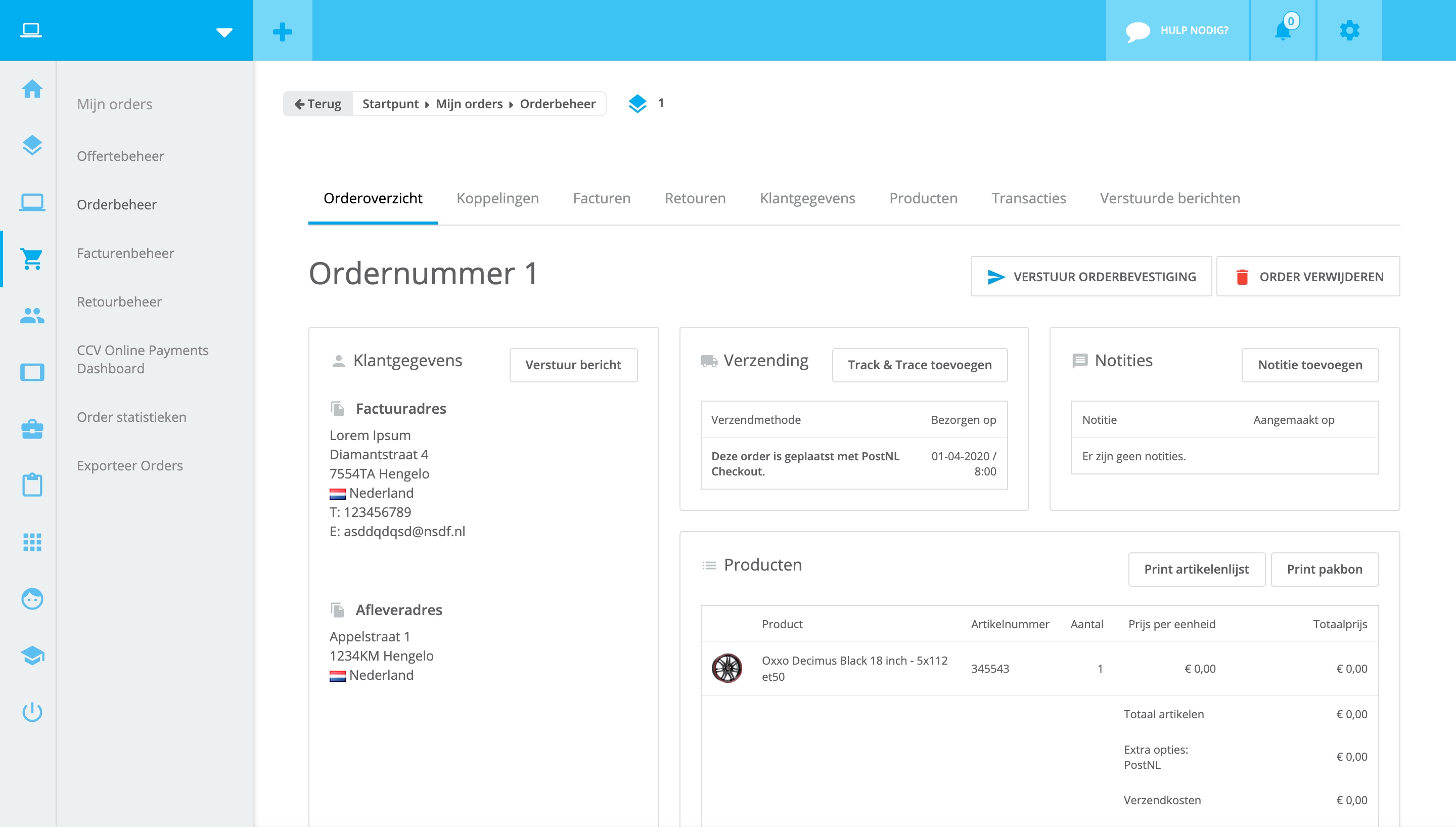The image size is (1456, 827).
Task: Click delivery date 01-04-2020 / 8:00
Action: [964, 463]
